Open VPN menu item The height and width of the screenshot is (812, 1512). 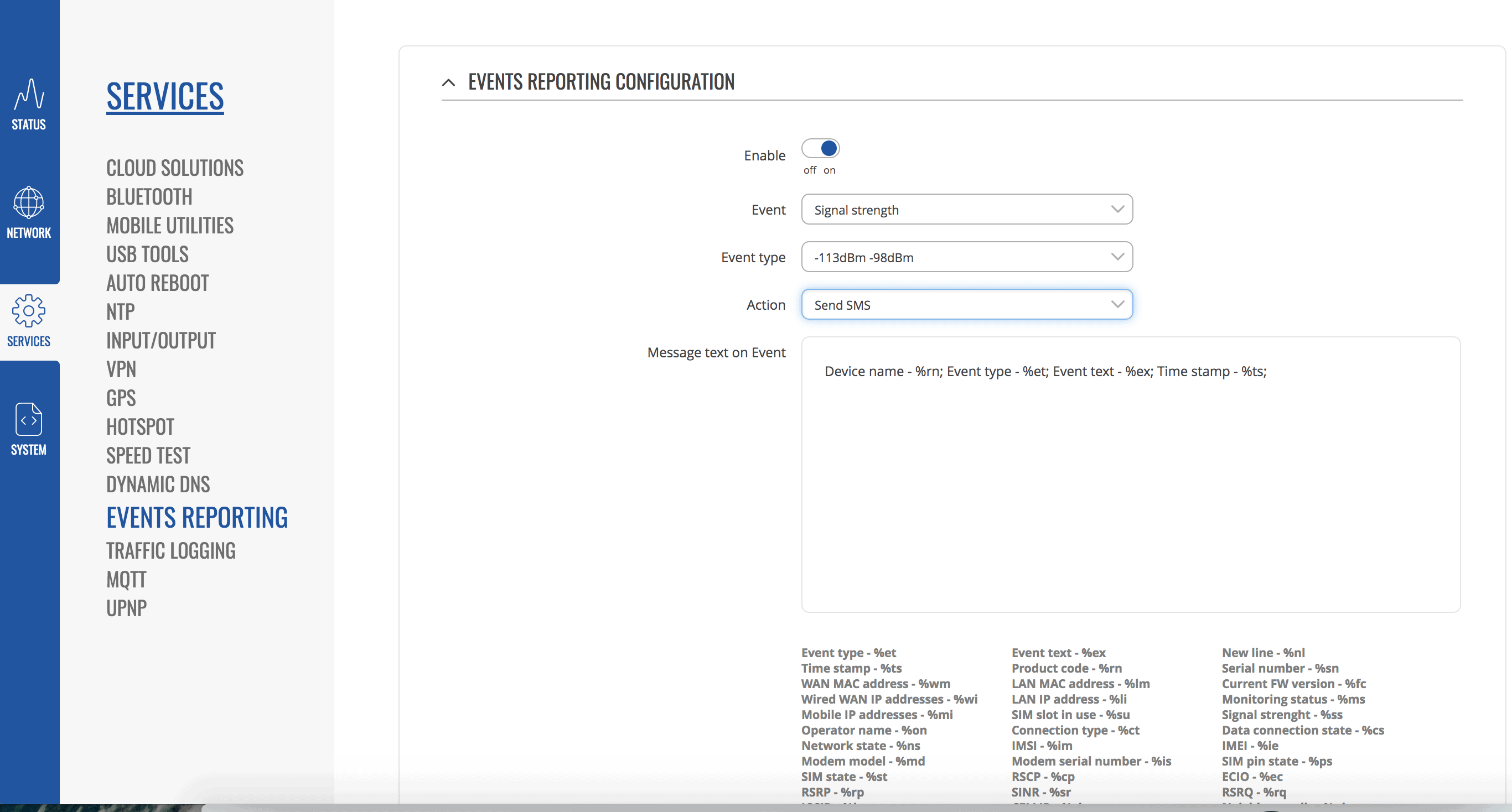[x=121, y=369]
